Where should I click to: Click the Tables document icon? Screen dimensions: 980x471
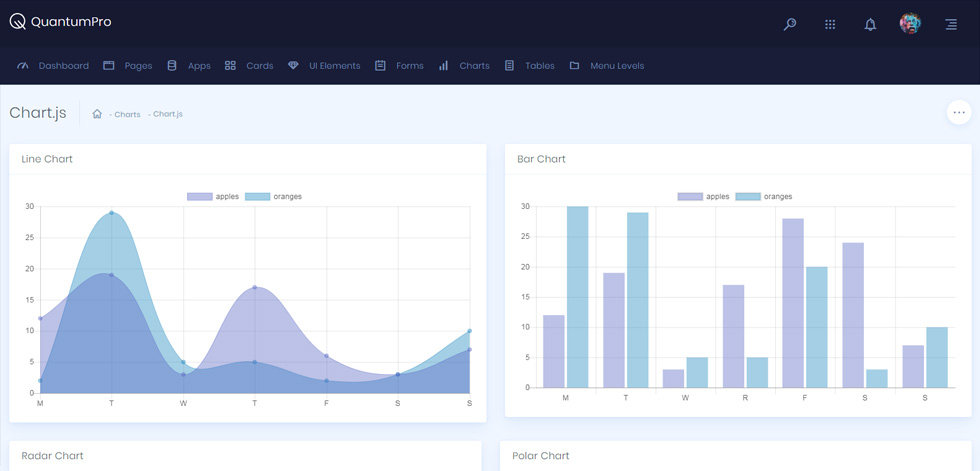pyautogui.click(x=509, y=66)
